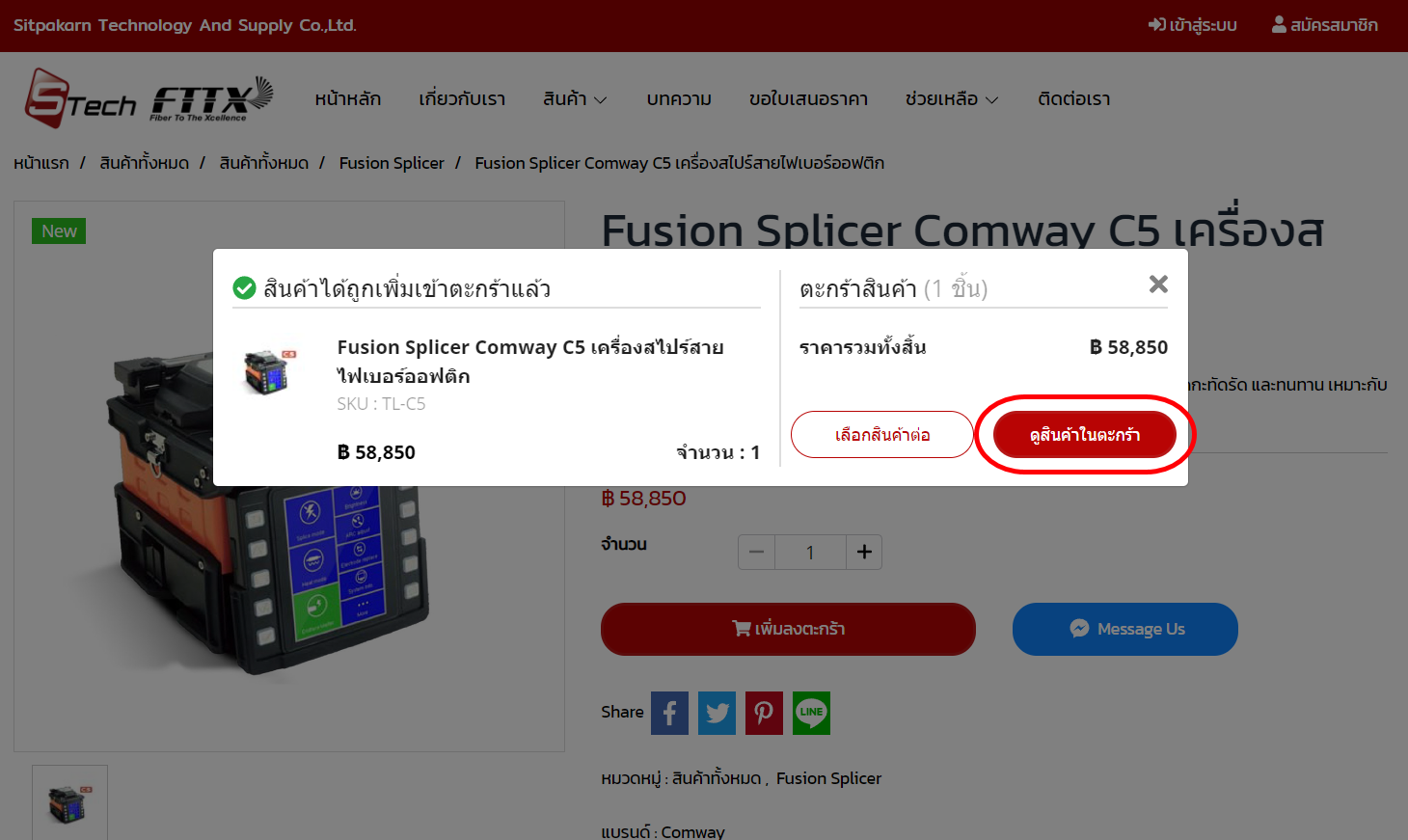Open สมัครสมาชิก user registration
Screen dimensions: 1408x840
click(1324, 25)
